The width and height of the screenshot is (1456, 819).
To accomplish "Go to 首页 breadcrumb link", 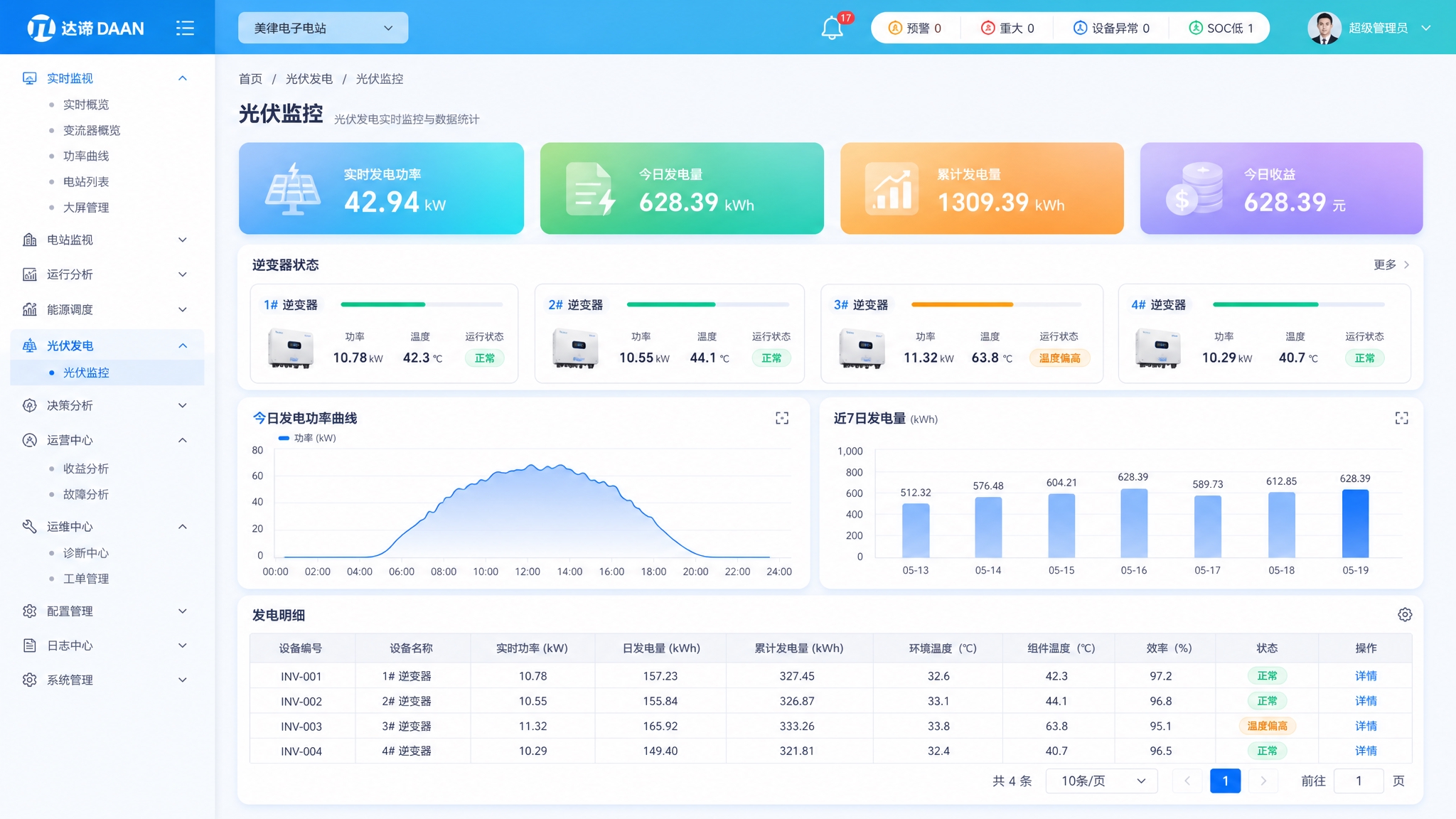I will tap(250, 79).
